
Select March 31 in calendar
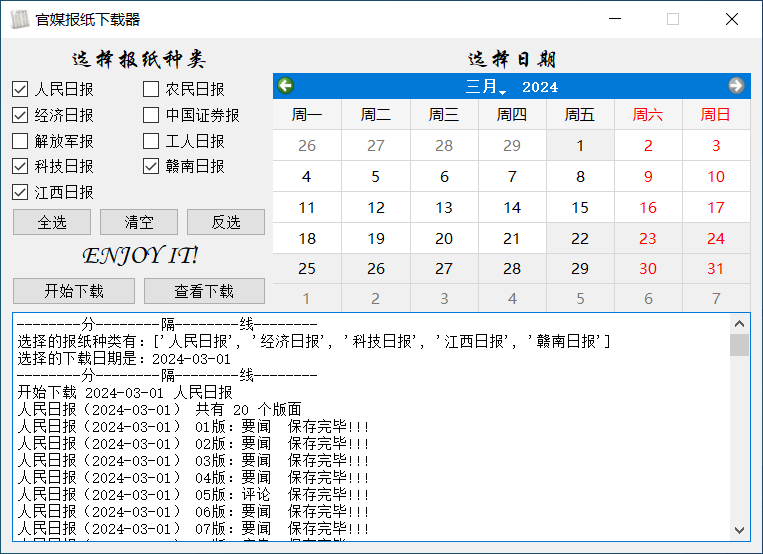(716, 269)
